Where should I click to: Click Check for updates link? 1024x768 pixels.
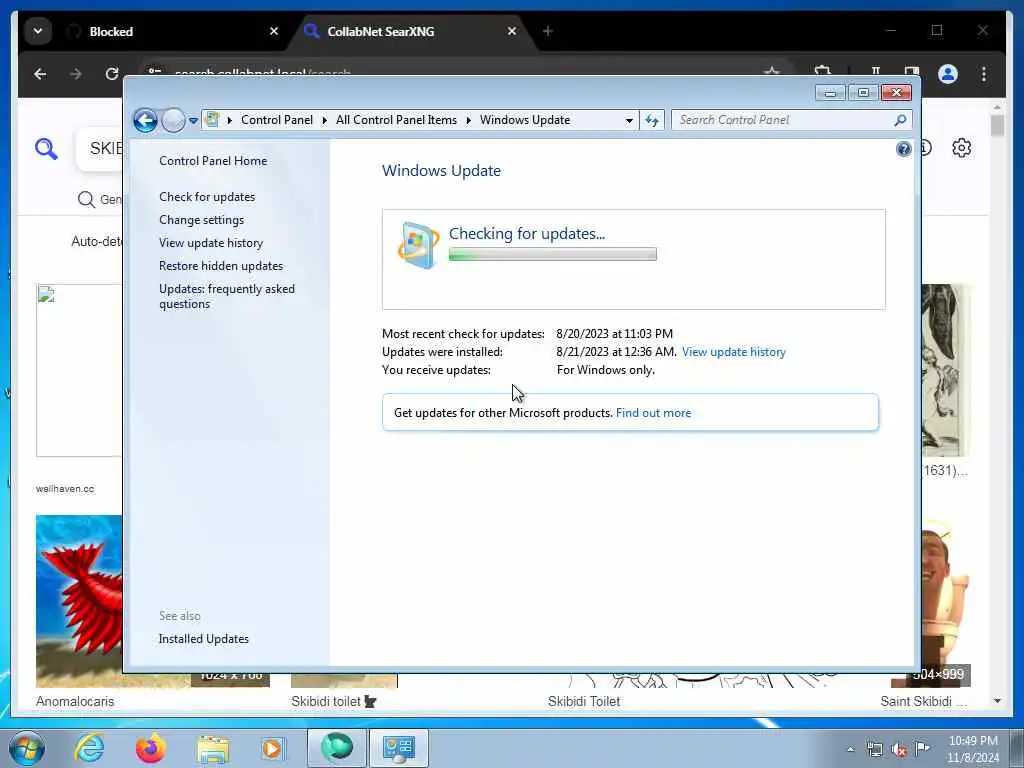207,197
